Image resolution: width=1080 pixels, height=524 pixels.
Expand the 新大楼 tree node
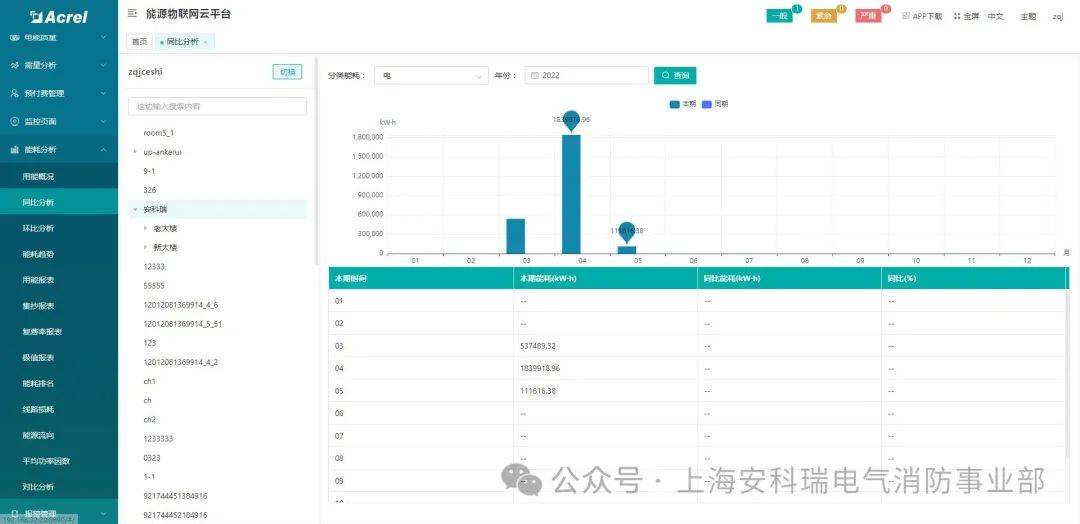(x=145, y=247)
